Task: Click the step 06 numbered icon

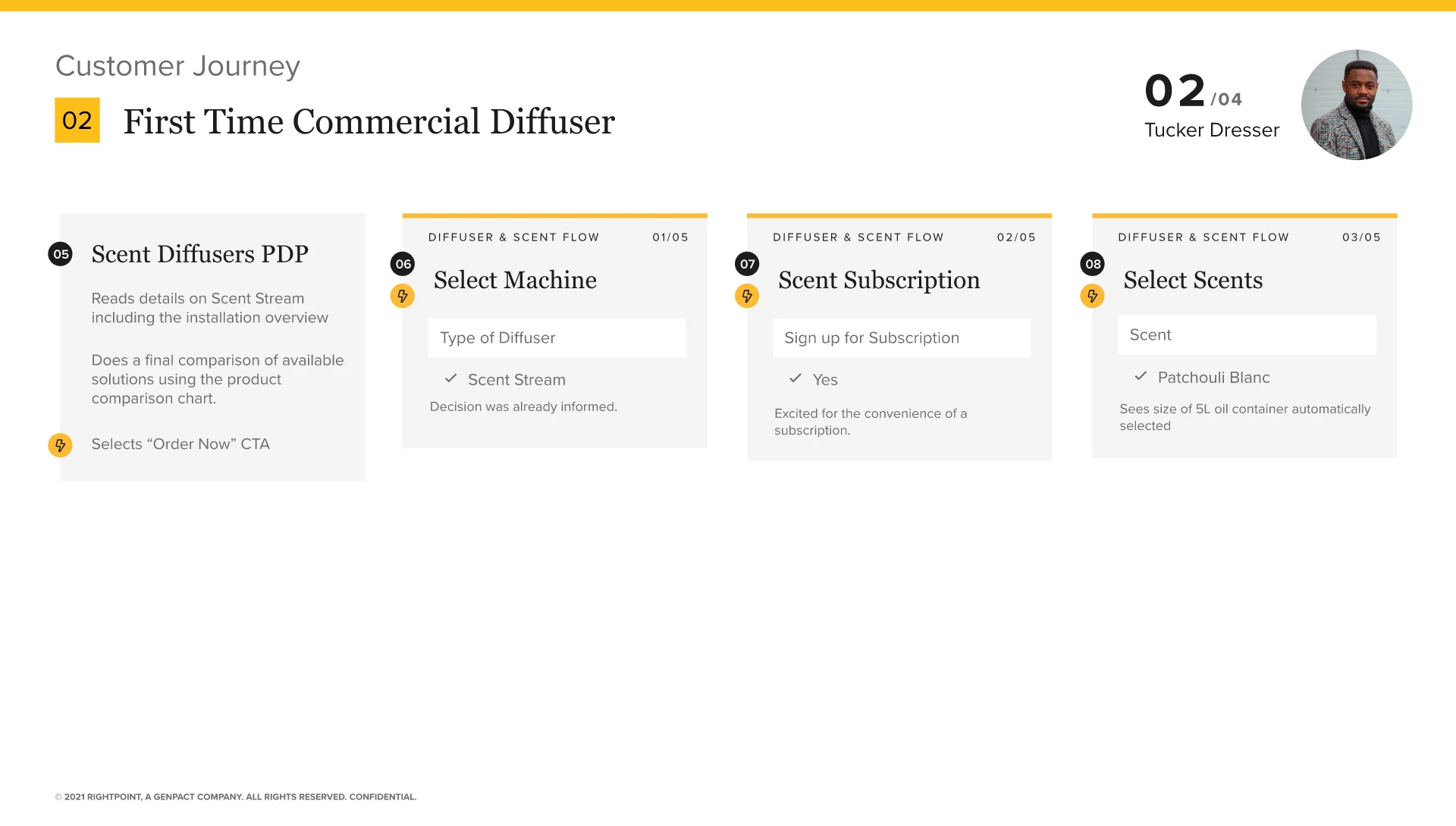Action: click(404, 264)
